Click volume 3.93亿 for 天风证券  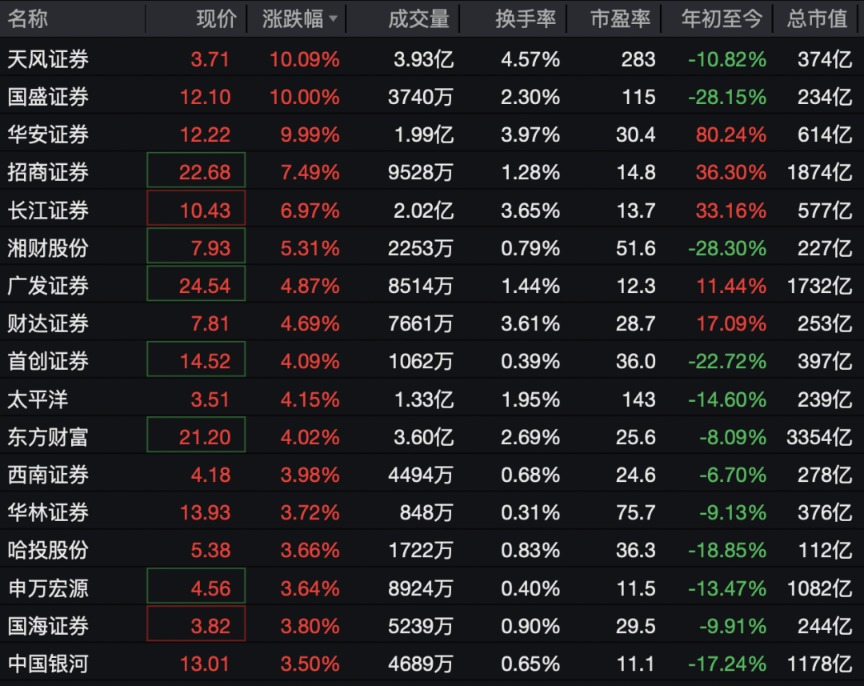tap(423, 60)
